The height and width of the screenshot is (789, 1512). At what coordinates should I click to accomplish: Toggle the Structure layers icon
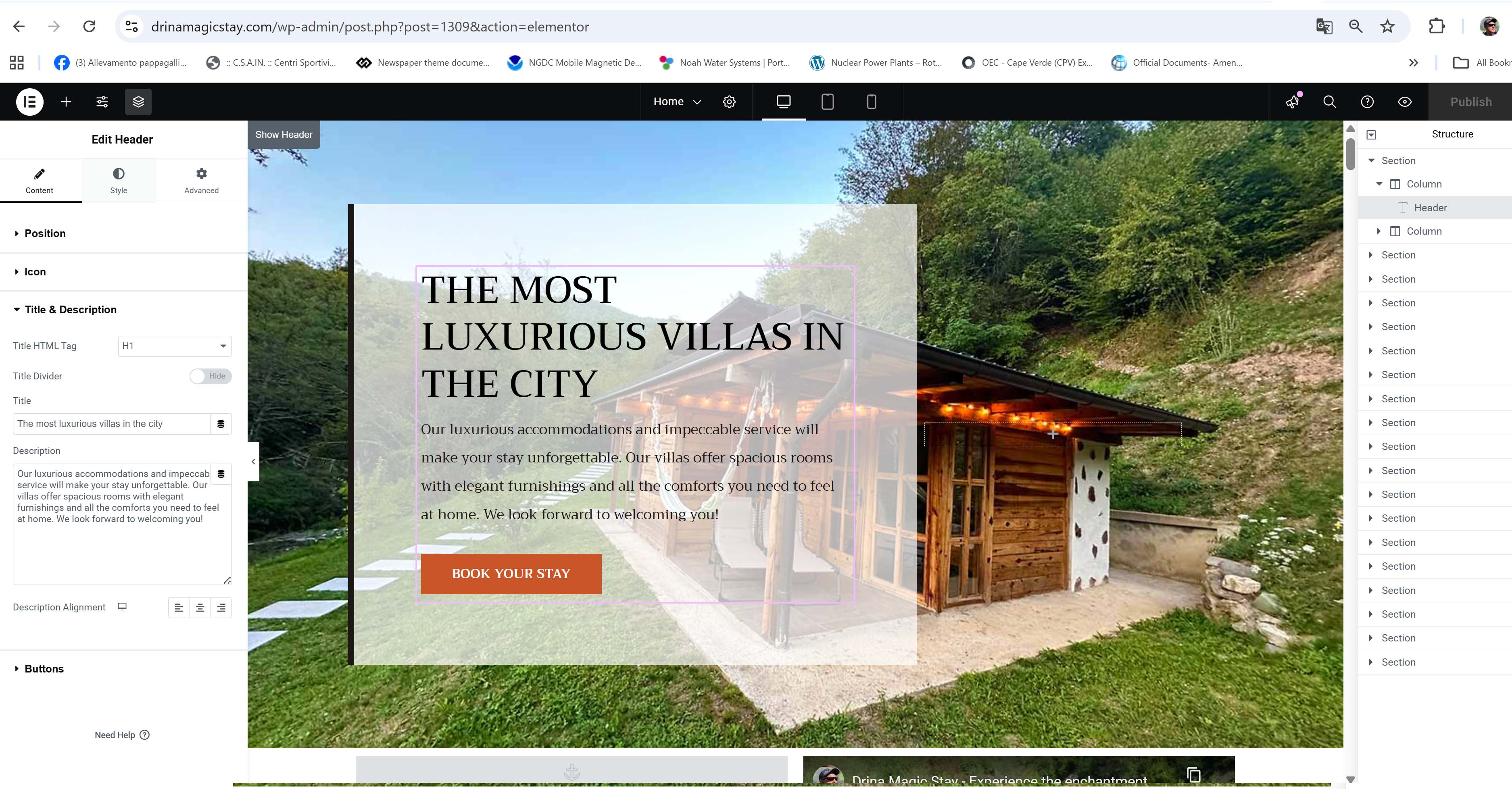coord(138,102)
